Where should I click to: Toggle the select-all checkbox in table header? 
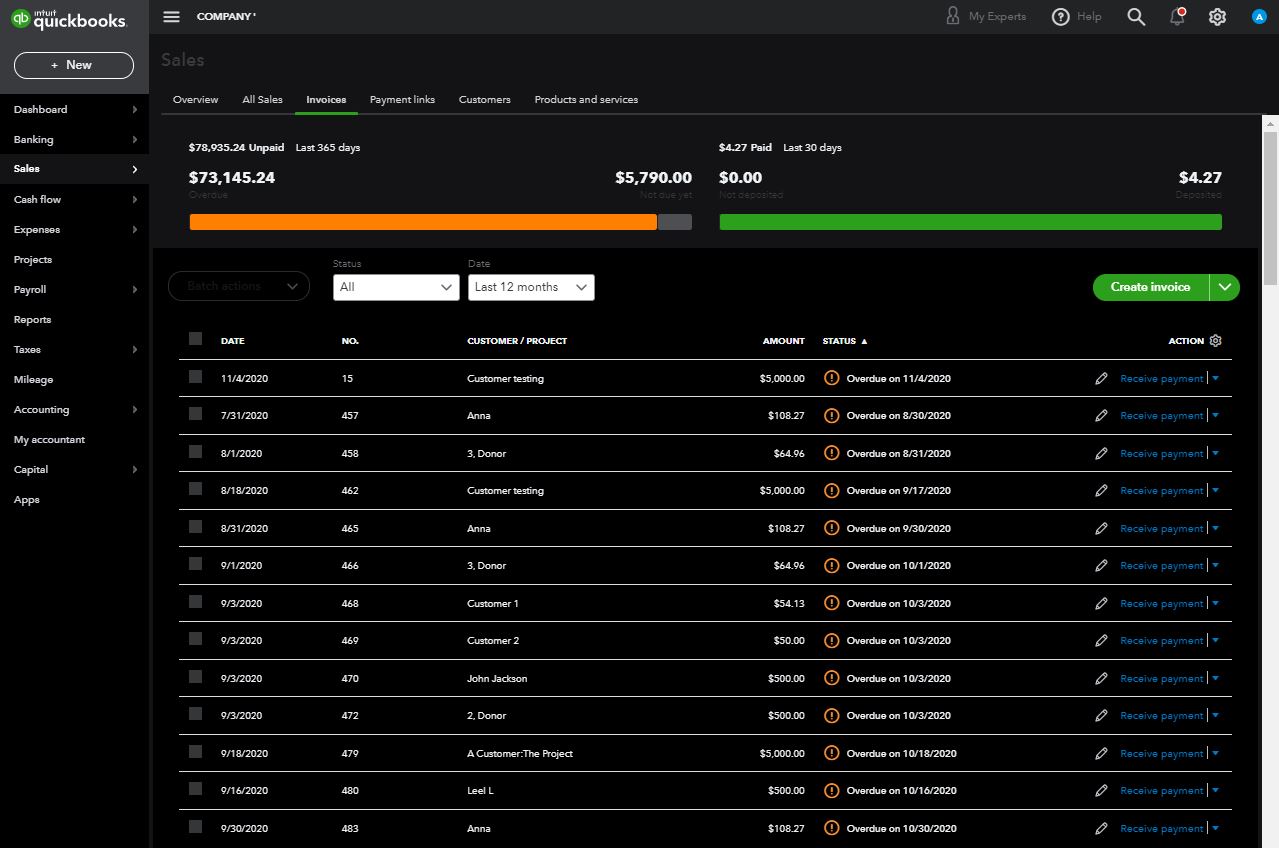click(195, 339)
